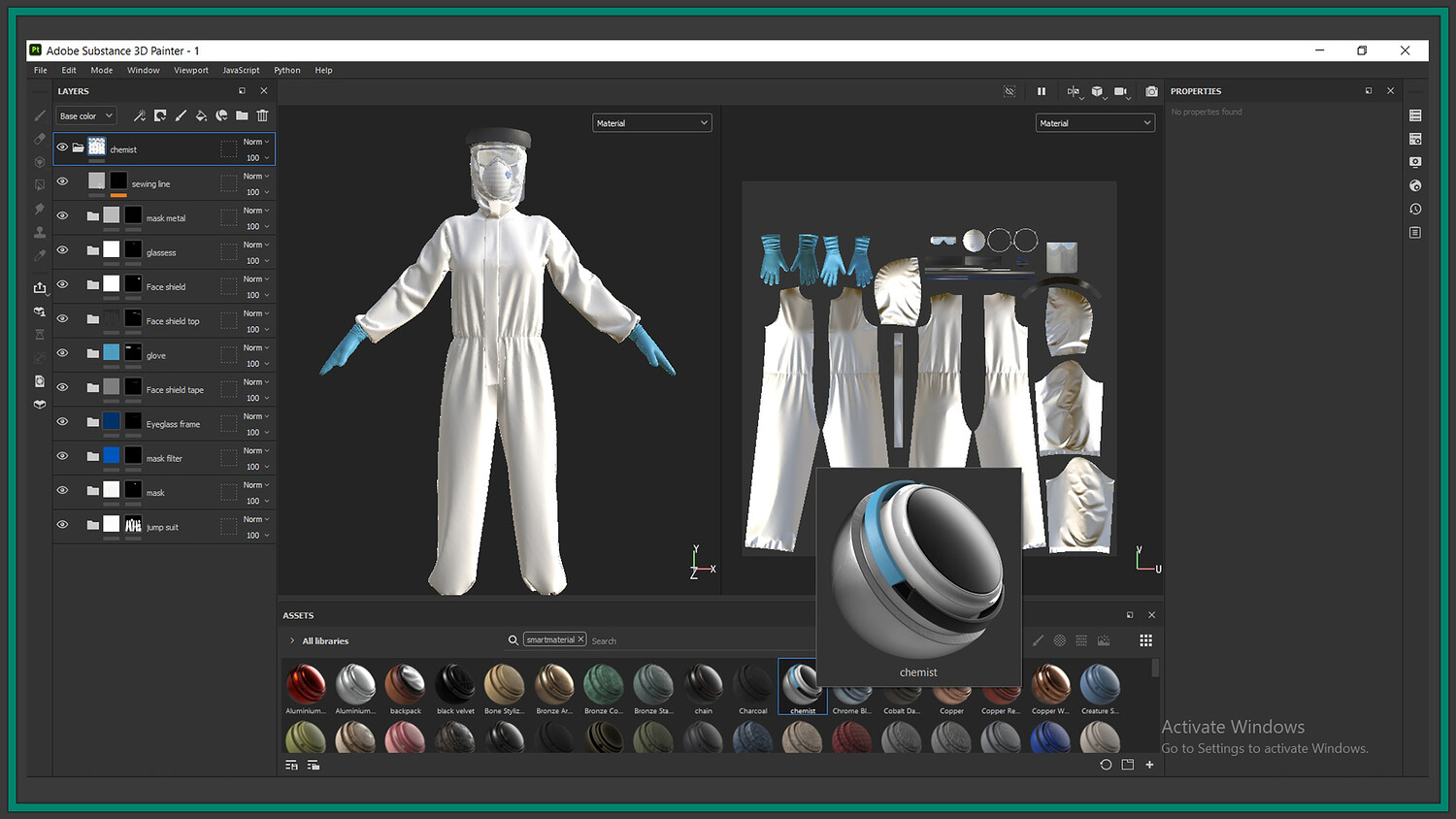Select the Material picker eyedropper tool

(40, 255)
